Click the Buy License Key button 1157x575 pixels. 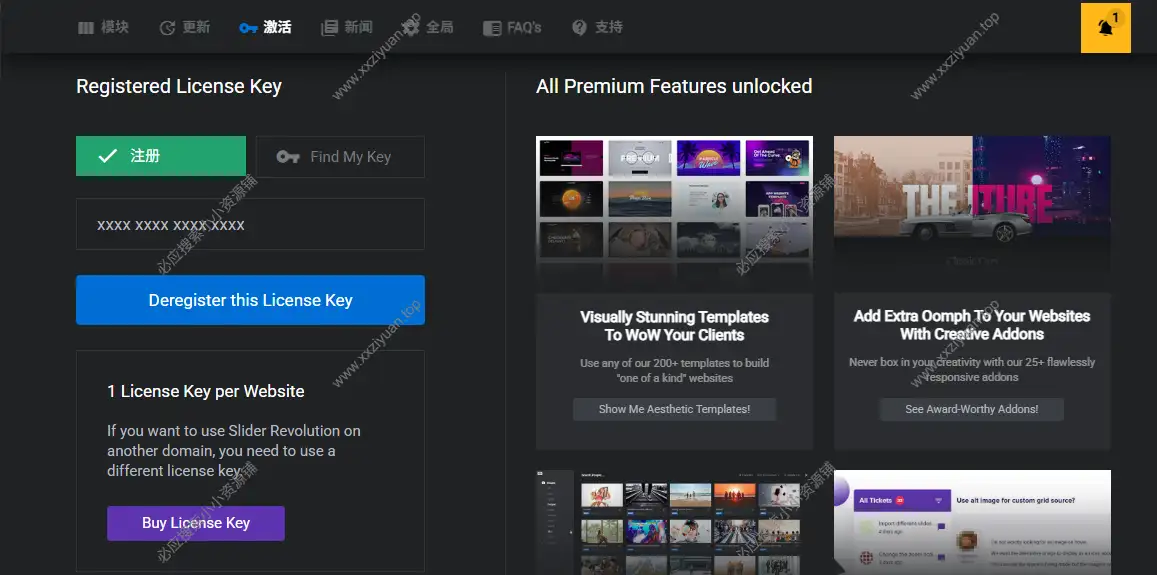tap(196, 523)
